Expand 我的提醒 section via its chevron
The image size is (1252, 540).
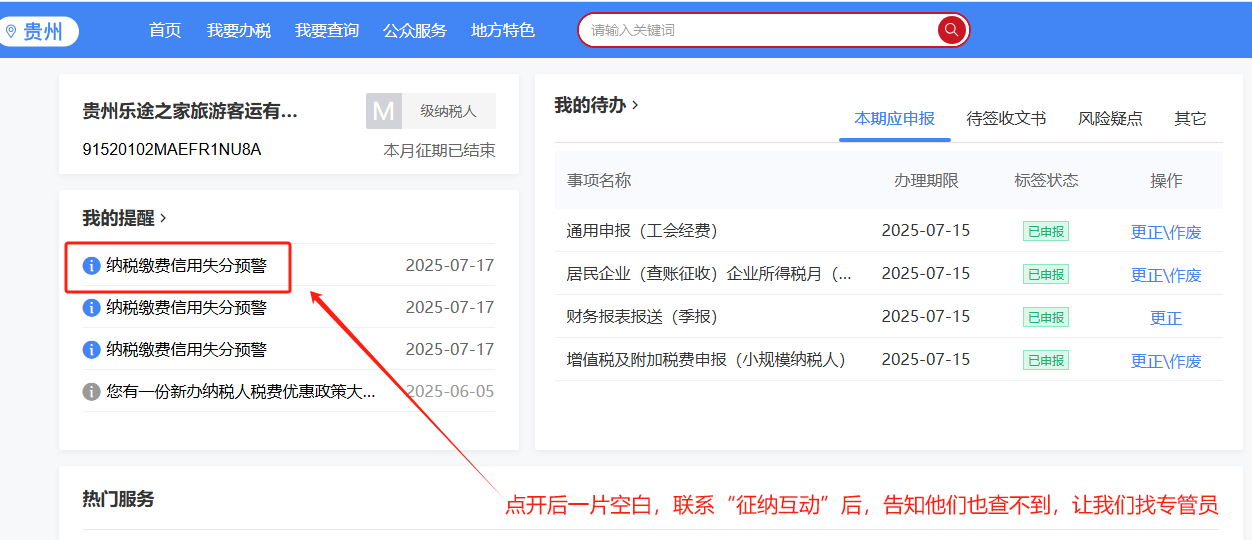point(163,218)
